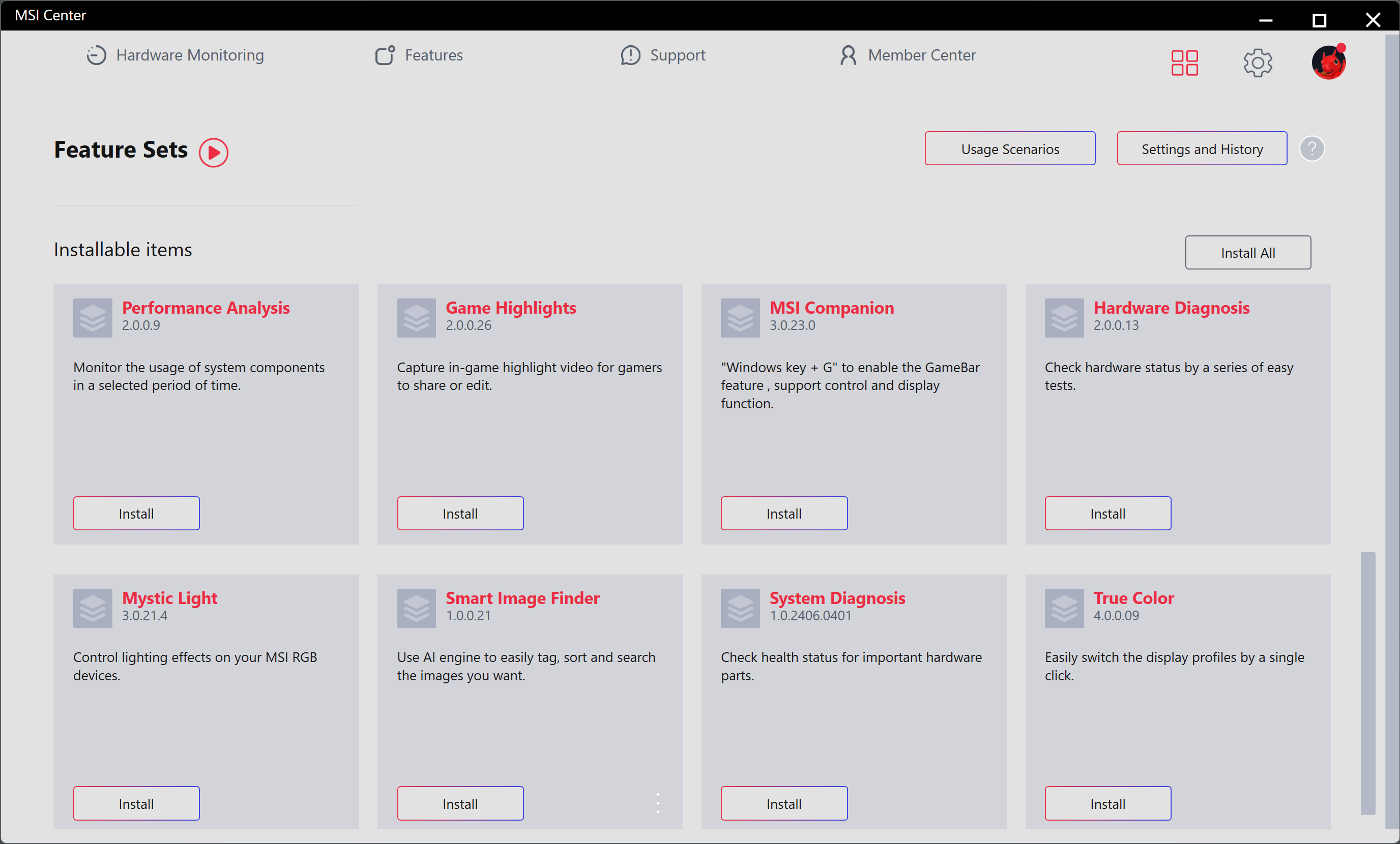Viewport: 1400px width, 844px height.
Task: Click the True Color package icon
Action: coord(1064,608)
